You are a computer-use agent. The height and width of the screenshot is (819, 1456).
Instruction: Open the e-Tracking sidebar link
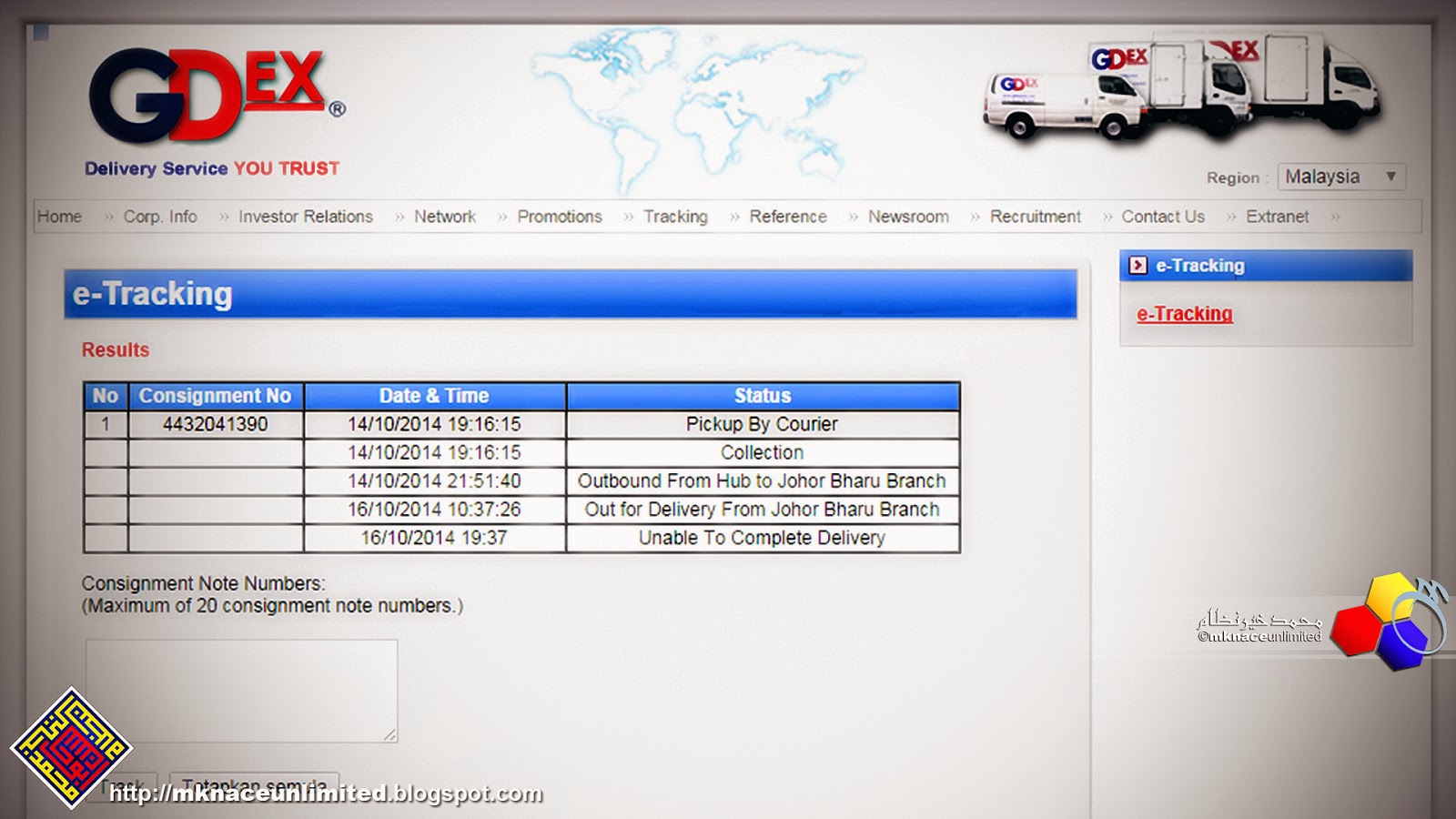pyautogui.click(x=1183, y=313)
